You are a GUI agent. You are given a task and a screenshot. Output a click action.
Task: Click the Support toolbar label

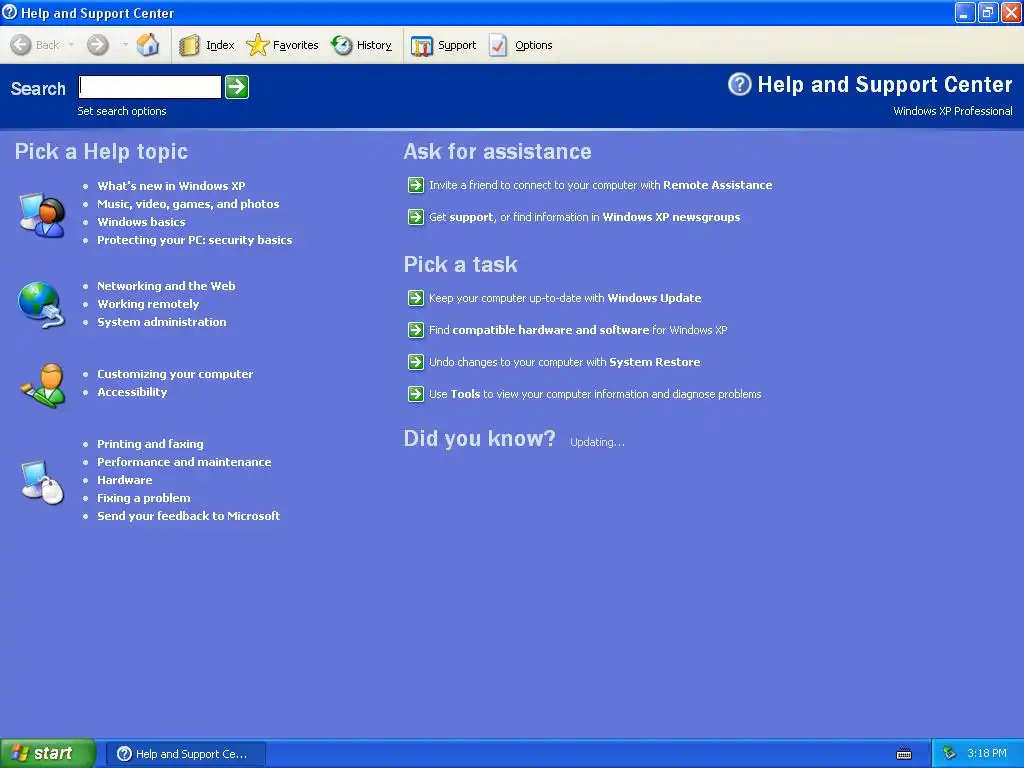[456, 45]
